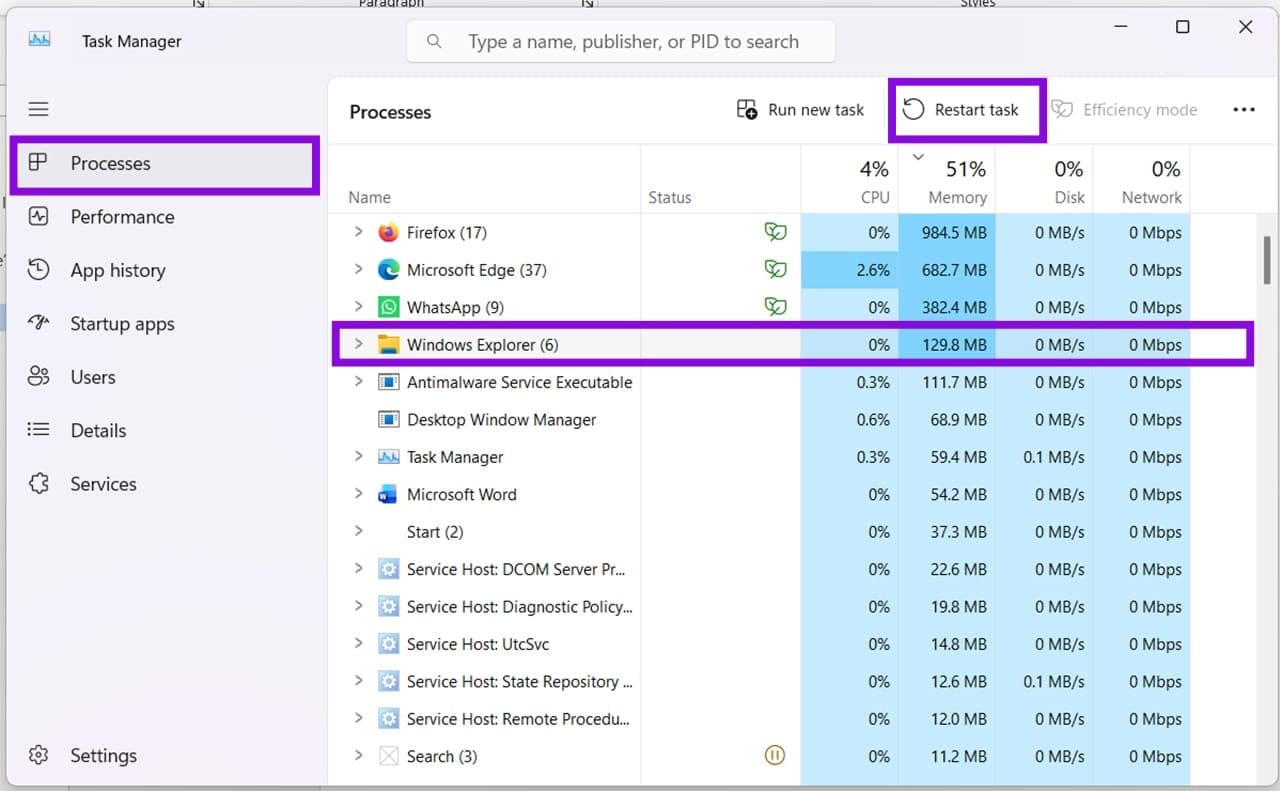This screenshot has width=1280, height=791.
Task: Click the Settings gear icon
Action: click(x=38, y=755)
